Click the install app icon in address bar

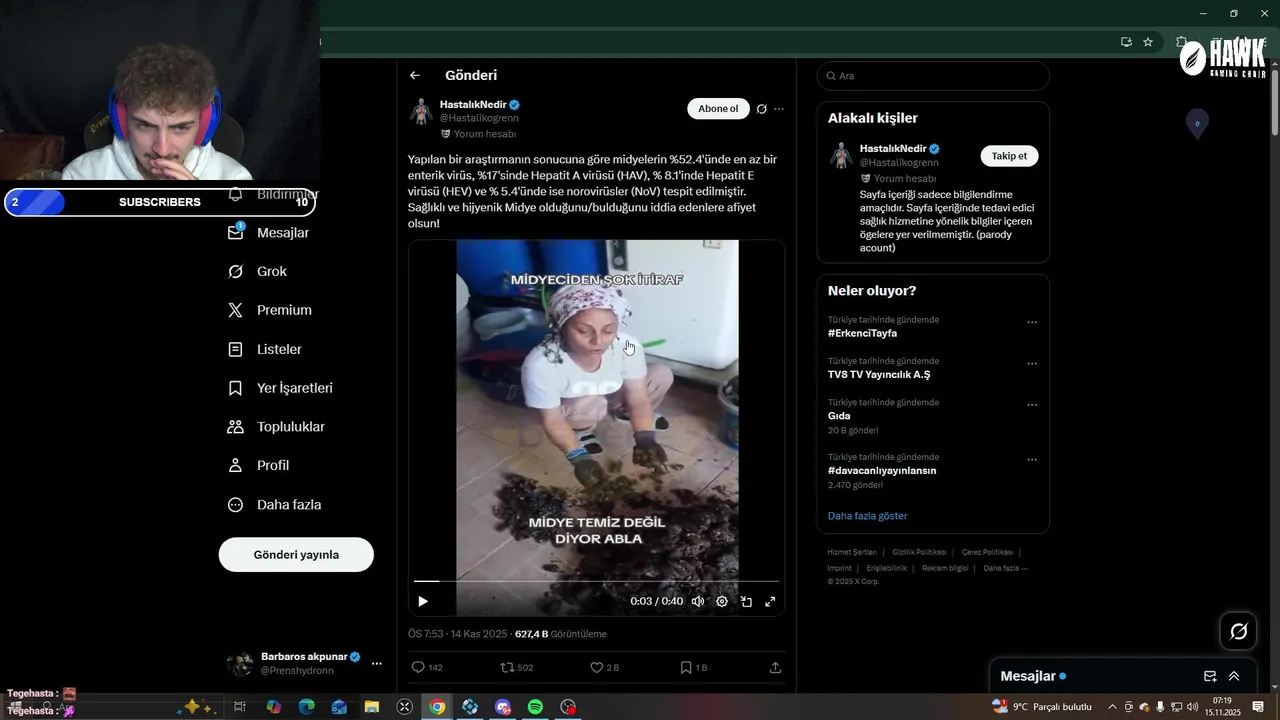pyautogui.click(x=1126, y=42)
